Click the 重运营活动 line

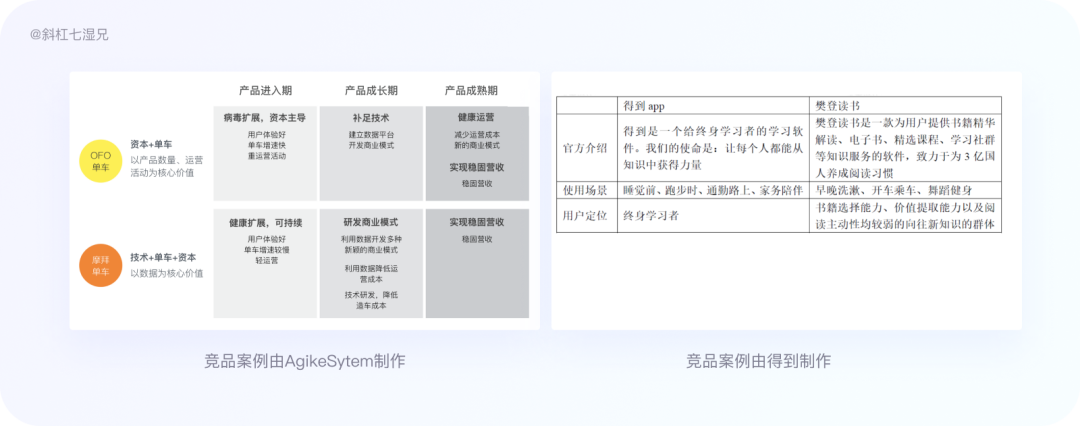point(265,156)
